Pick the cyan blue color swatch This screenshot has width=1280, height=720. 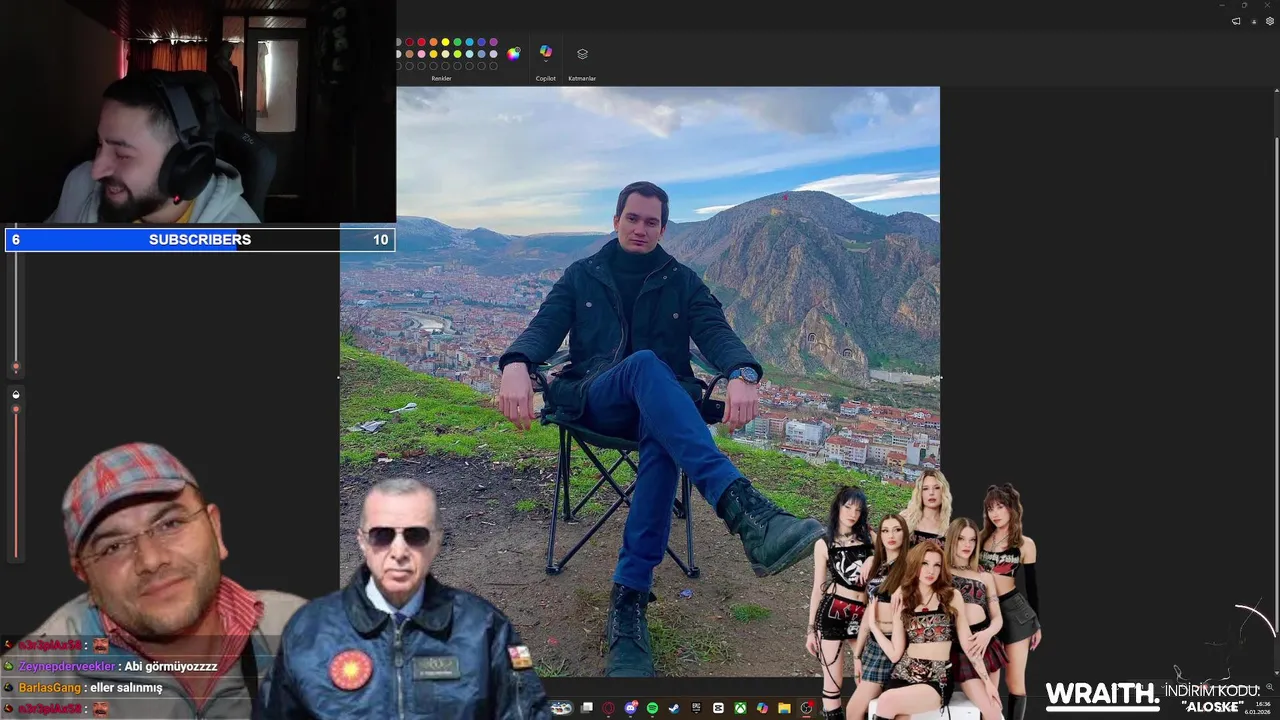pyautogui.click(x=469, y=42)
